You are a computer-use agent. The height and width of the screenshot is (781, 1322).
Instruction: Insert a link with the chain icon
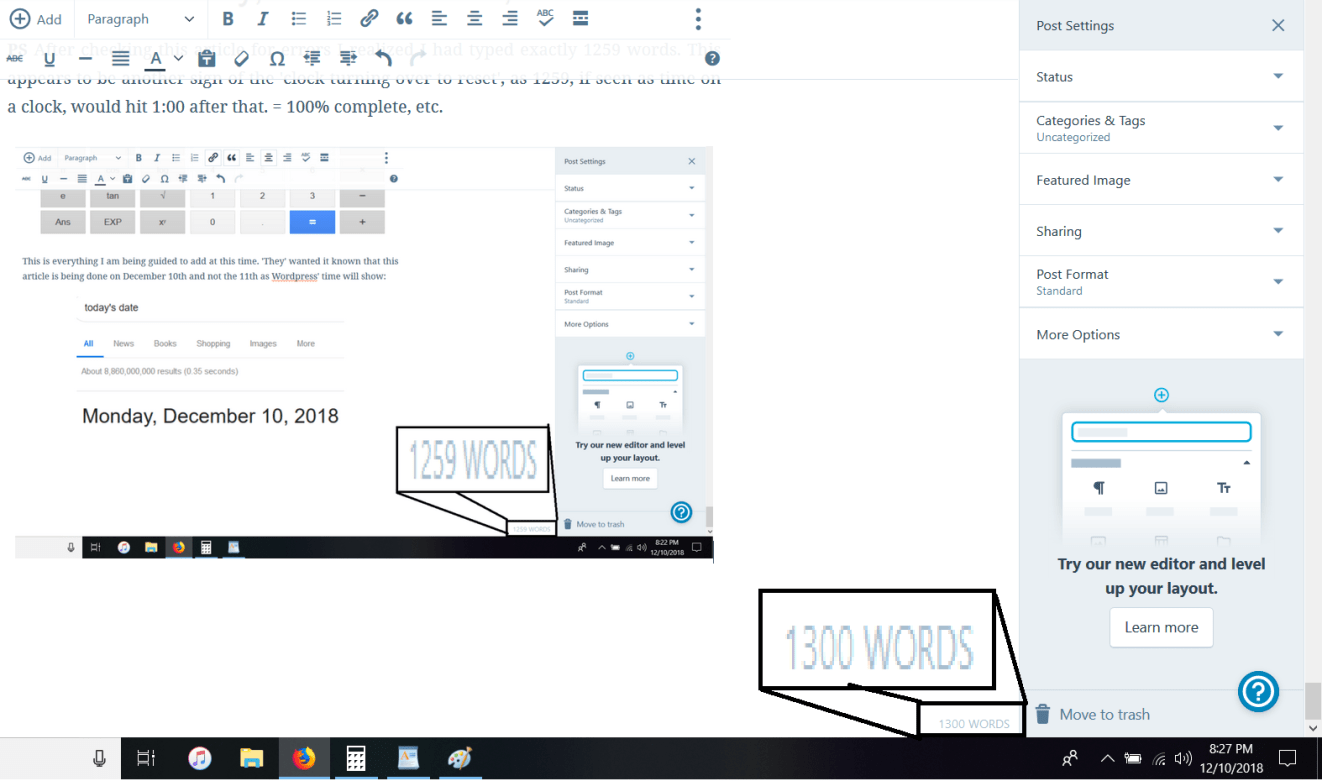[369, 19]
